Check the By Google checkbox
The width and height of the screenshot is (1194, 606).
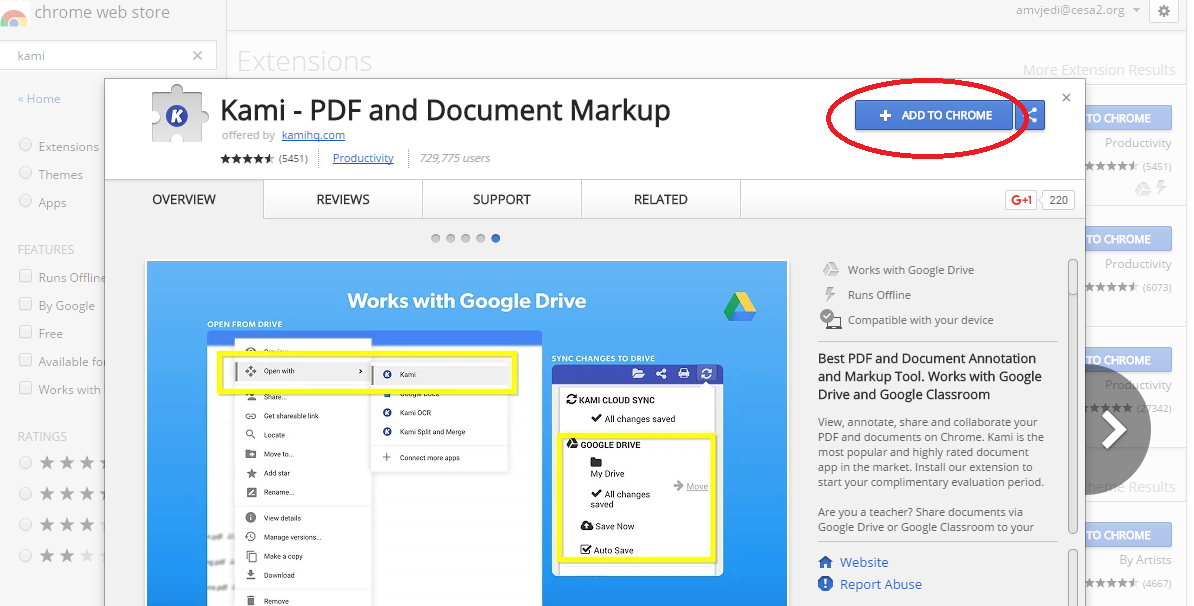pyautogui.click(x=25, y=305)
